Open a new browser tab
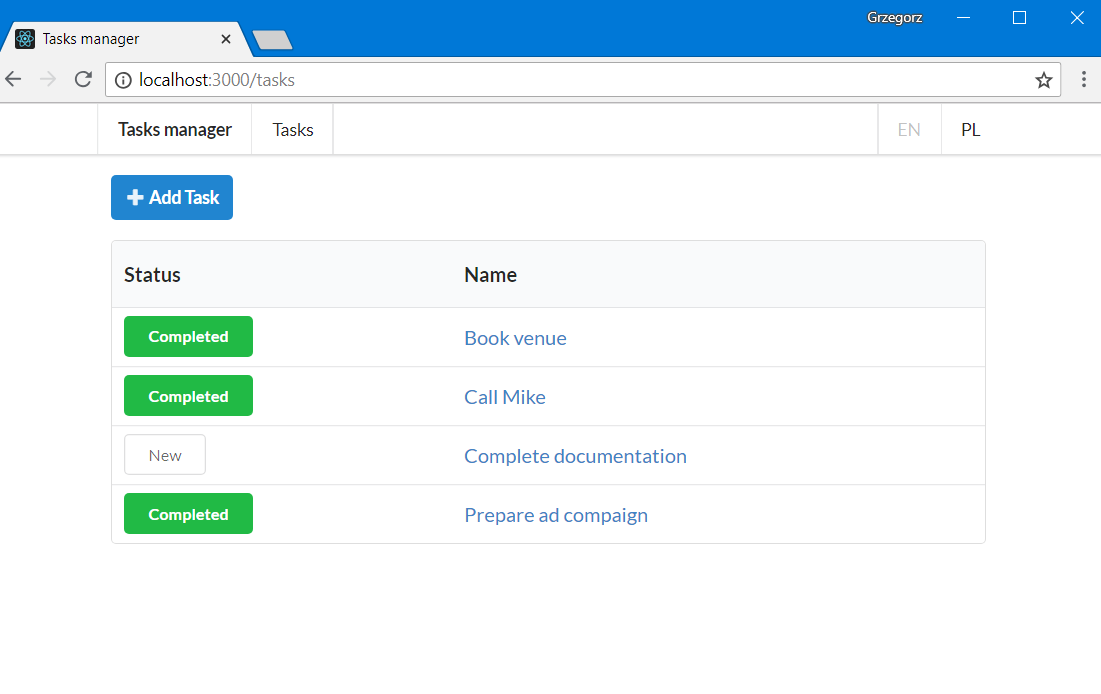This screenshot has width=1101, height=694. [272, 40]
